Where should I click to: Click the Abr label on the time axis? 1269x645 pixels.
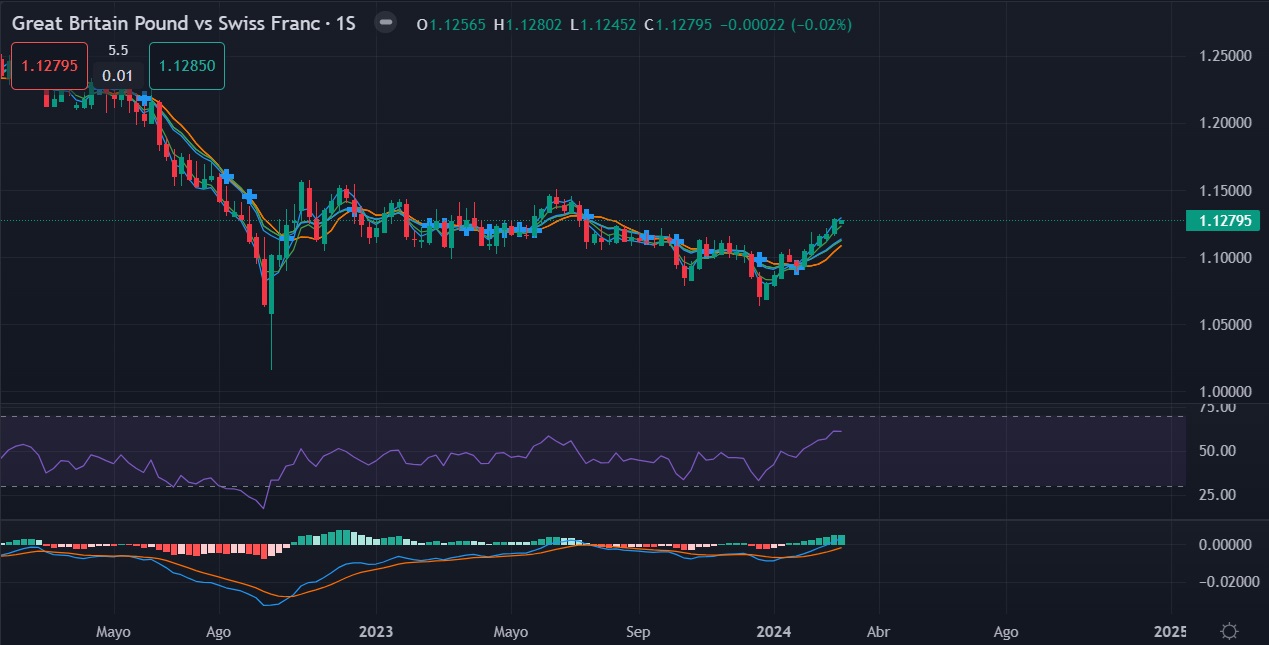pyautogui.click(x=878, y=632)
